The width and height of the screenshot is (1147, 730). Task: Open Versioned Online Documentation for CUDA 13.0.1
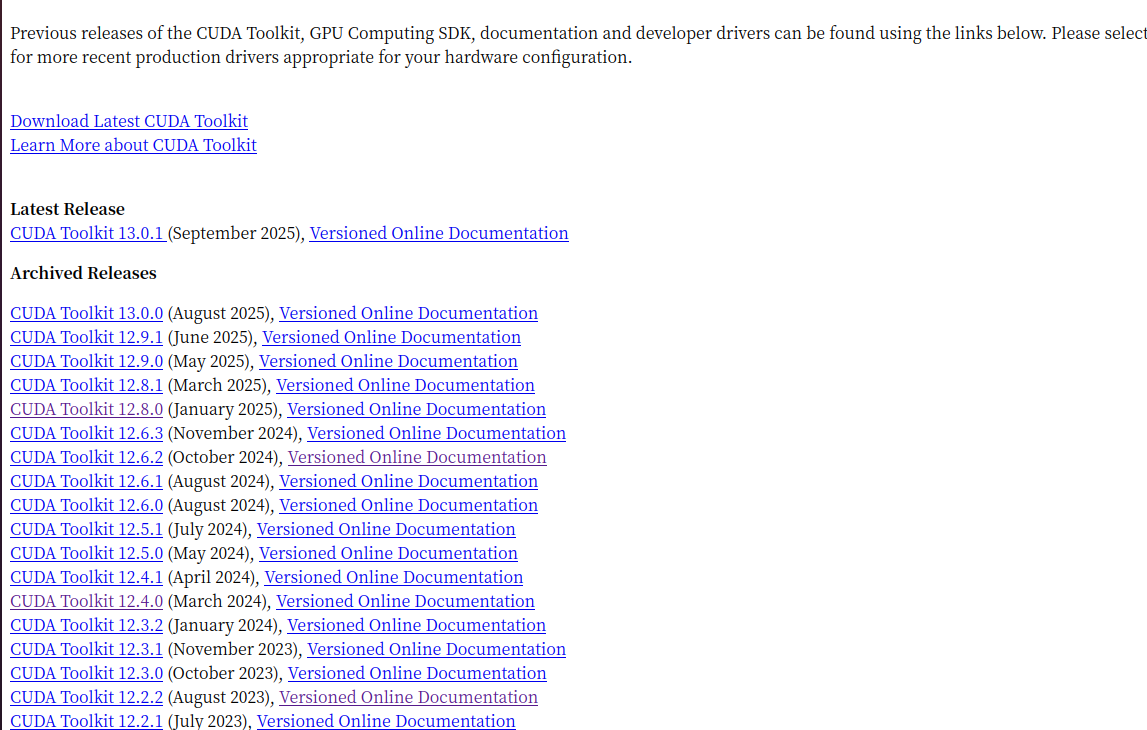439,233
